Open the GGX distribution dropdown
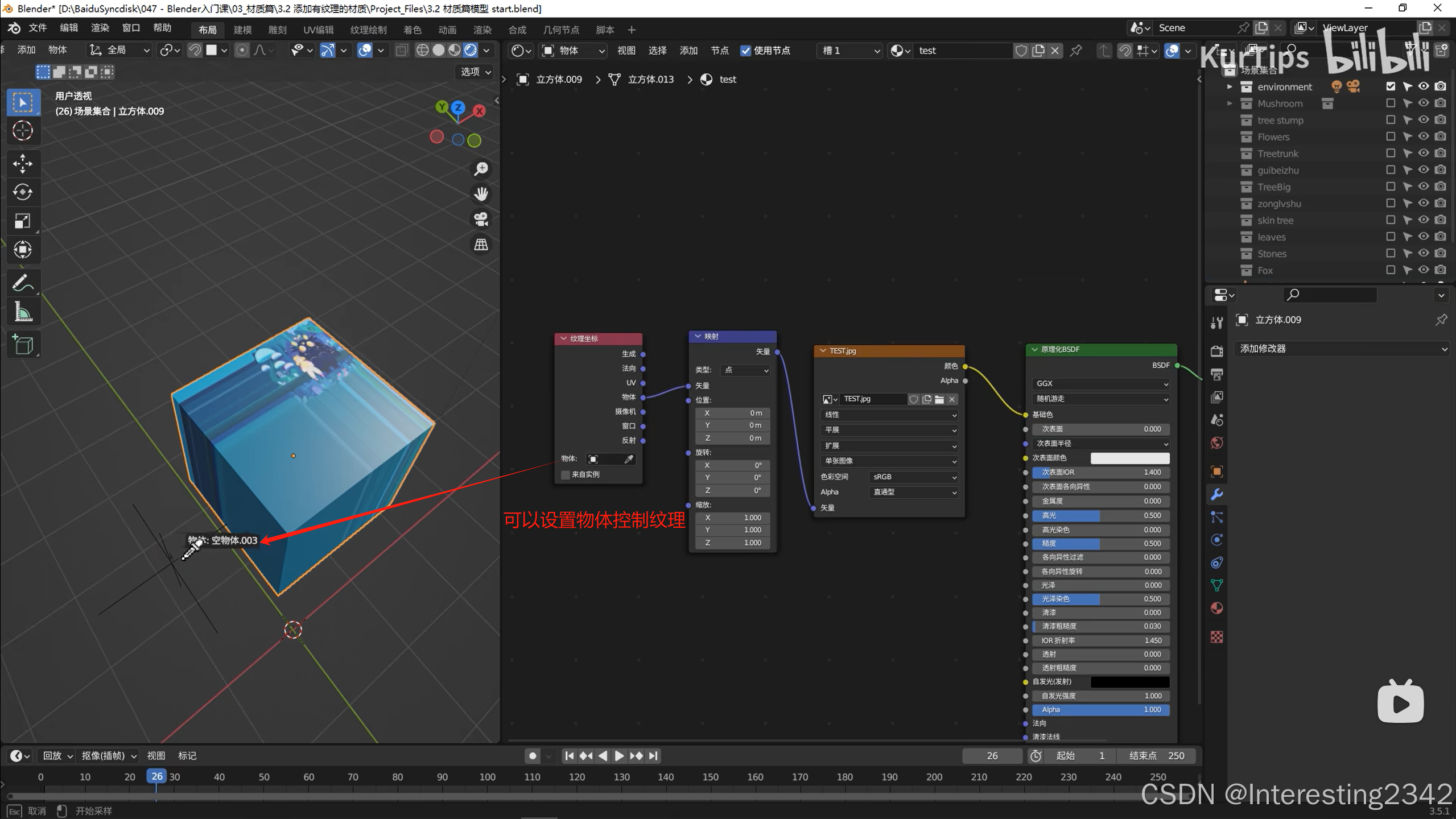This screenshot has width=1456, height=819. click(1101, 384)
